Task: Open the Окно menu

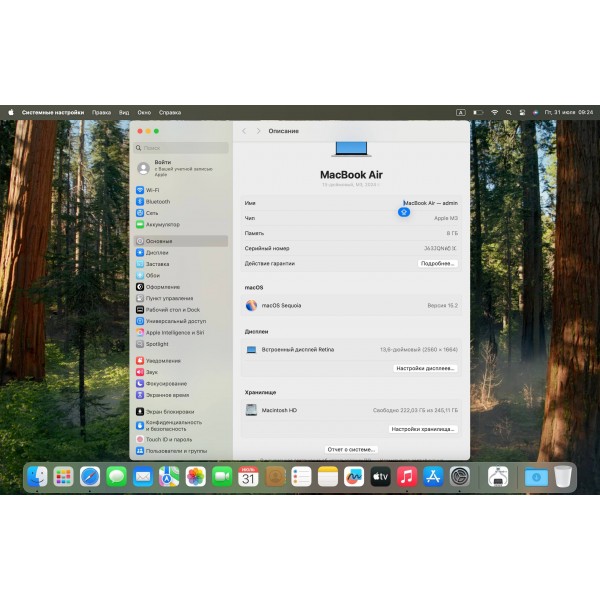Action: pos(144,112)
